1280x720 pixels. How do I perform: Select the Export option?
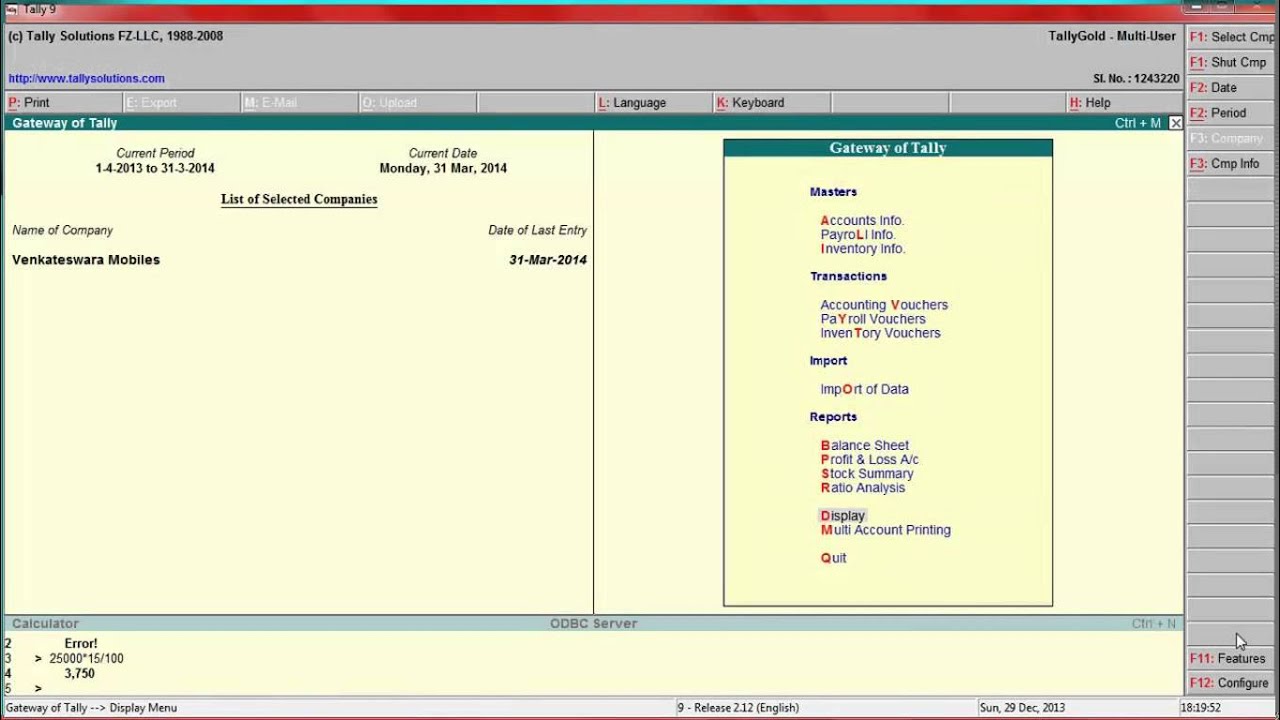tap(181, 102)
